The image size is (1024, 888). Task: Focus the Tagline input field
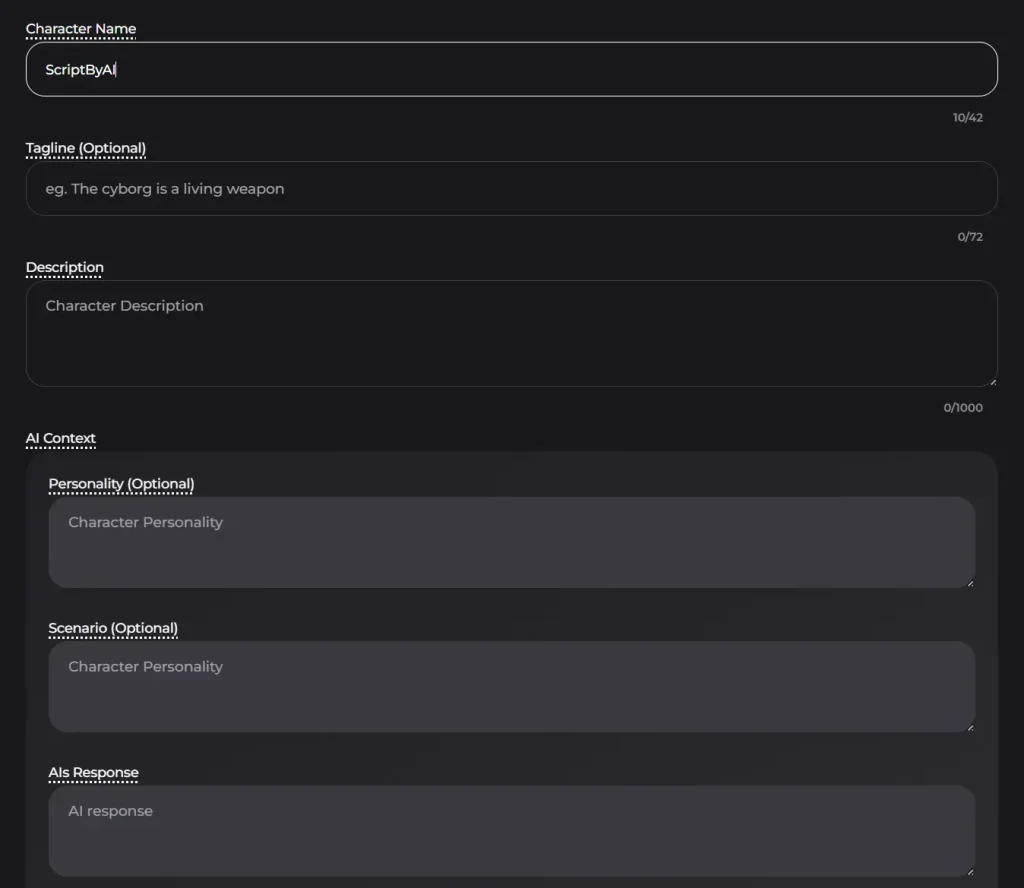pos(511,189)
